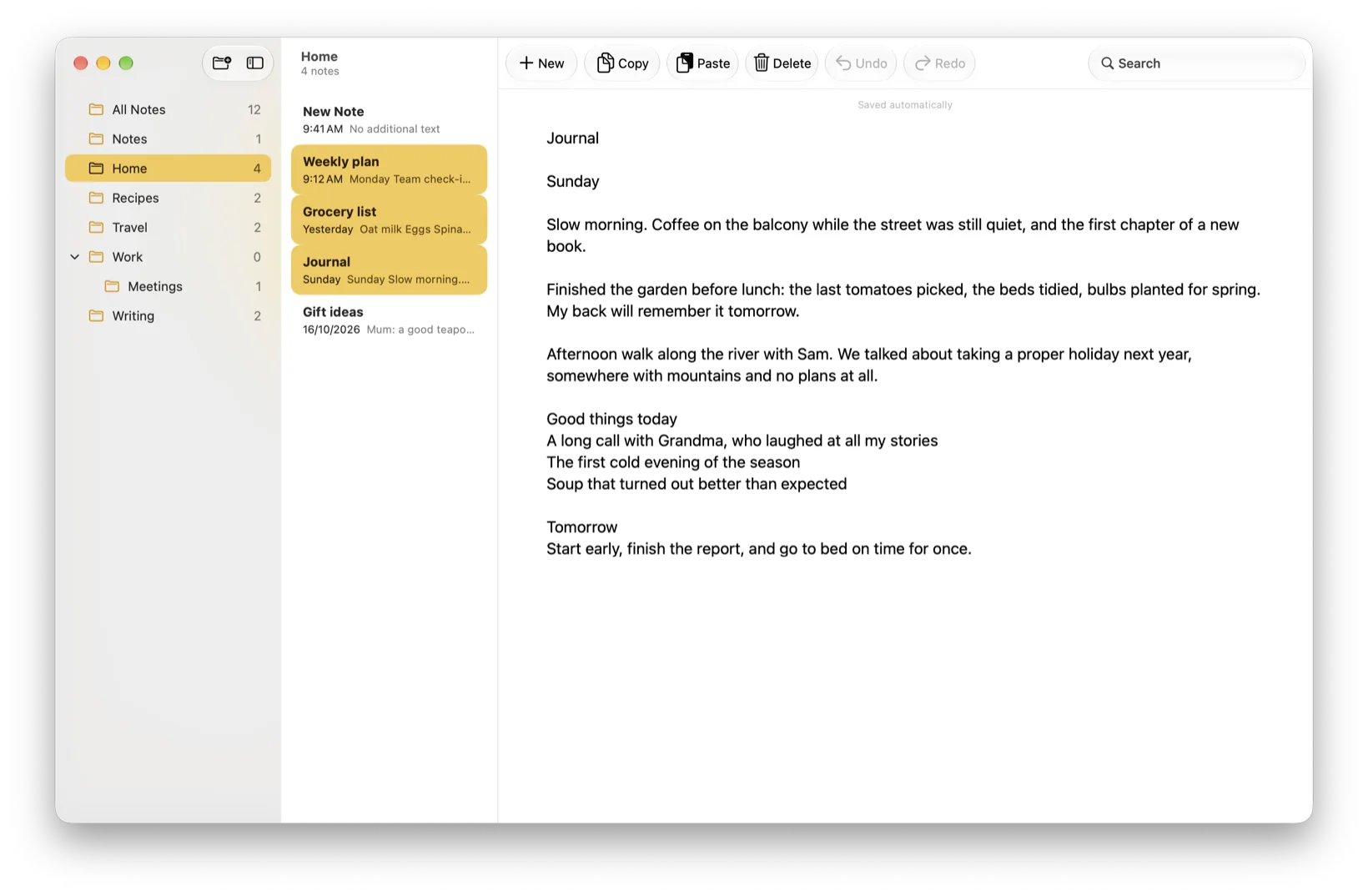Screen dimensions: 1368x896
Task: Select the New Note entry
Action: click(389, 119)
